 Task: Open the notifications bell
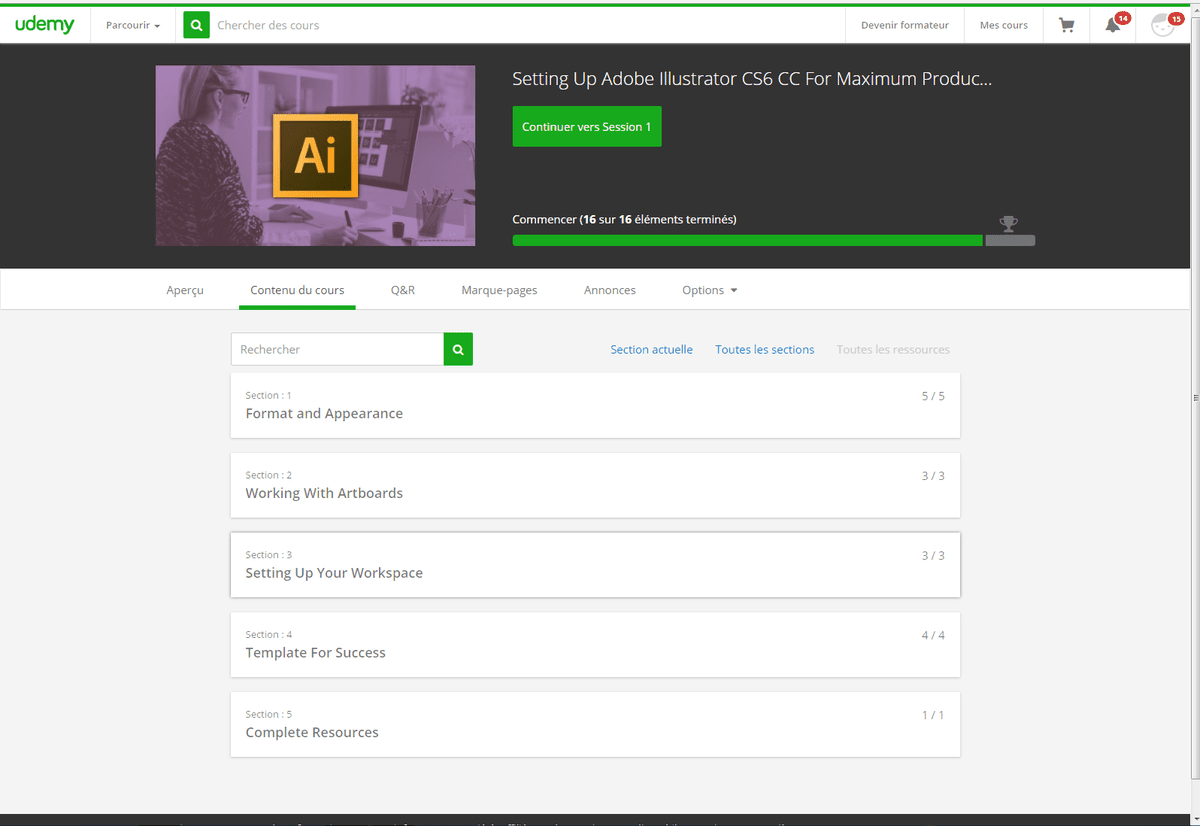click(1112, 25)
